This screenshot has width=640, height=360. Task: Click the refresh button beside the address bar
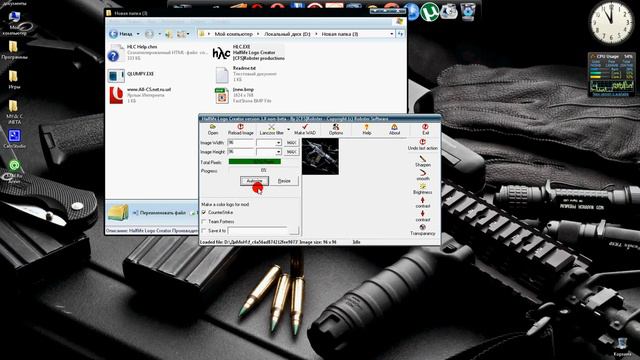point(400,34)
